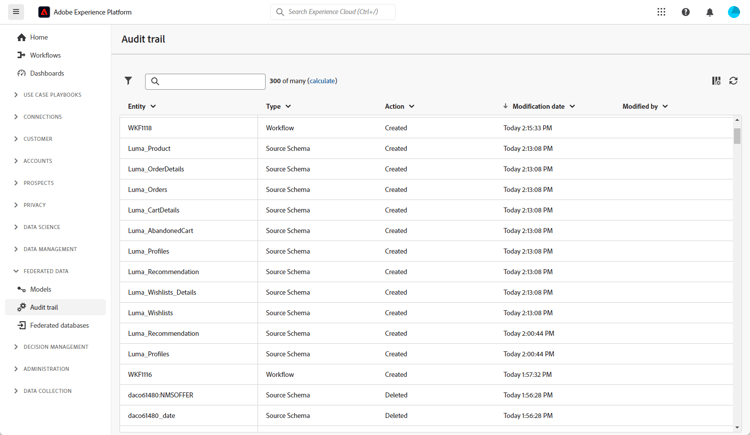This screenshot has width=750, height=435.
Task: Refresh the audit trail list
Action: (733, 81)
